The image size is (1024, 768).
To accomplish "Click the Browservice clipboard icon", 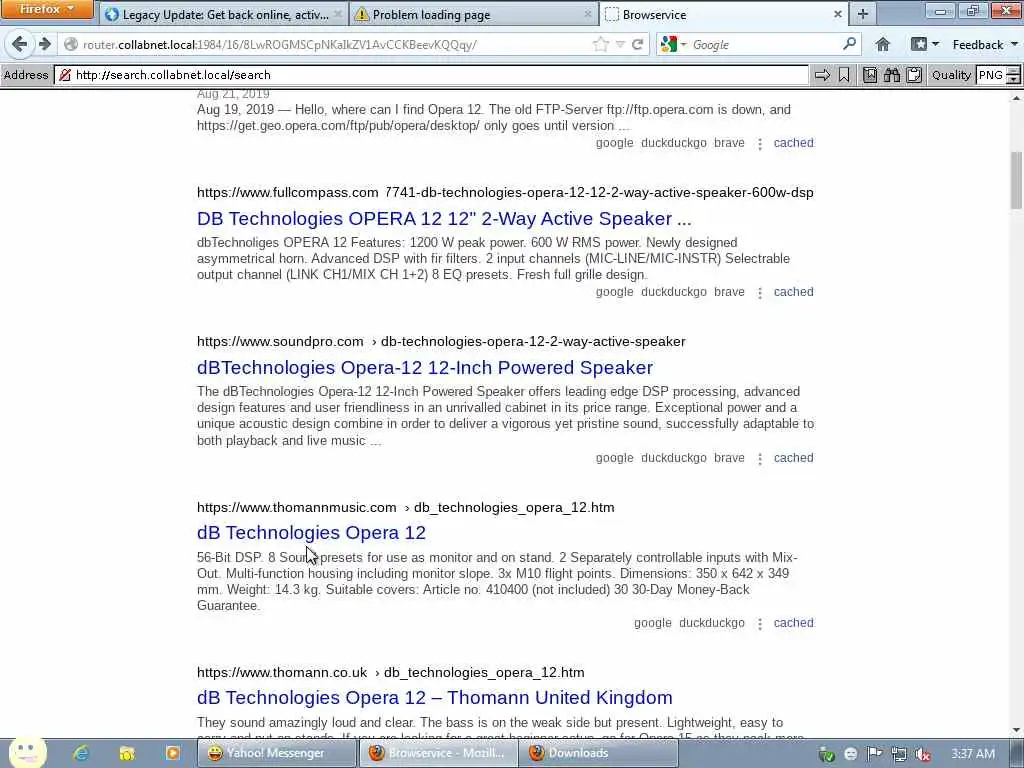I will coord(914,75).
